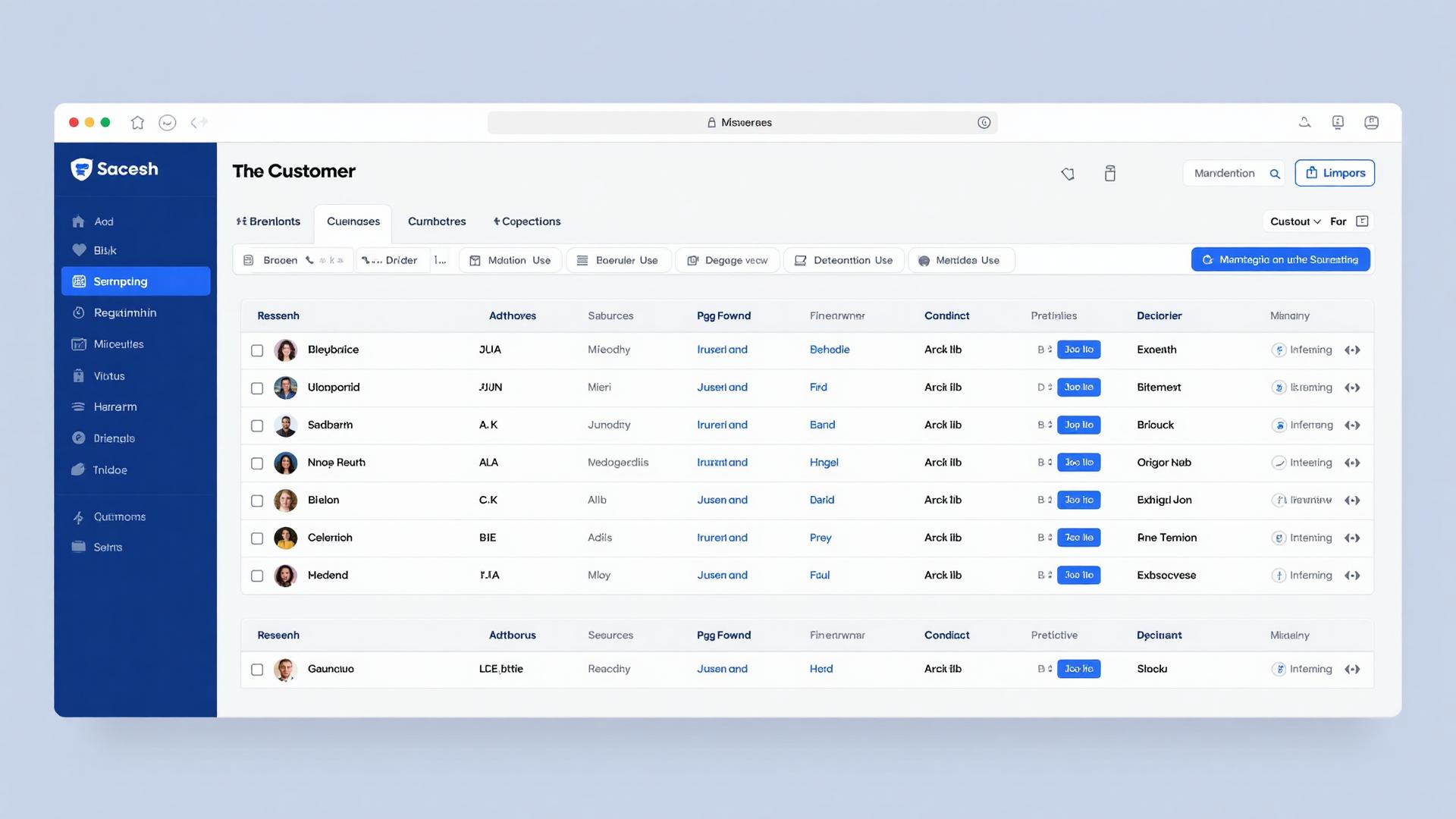
Task: Click the home icon in browser toolbar
Action: [x=137, y=122]
